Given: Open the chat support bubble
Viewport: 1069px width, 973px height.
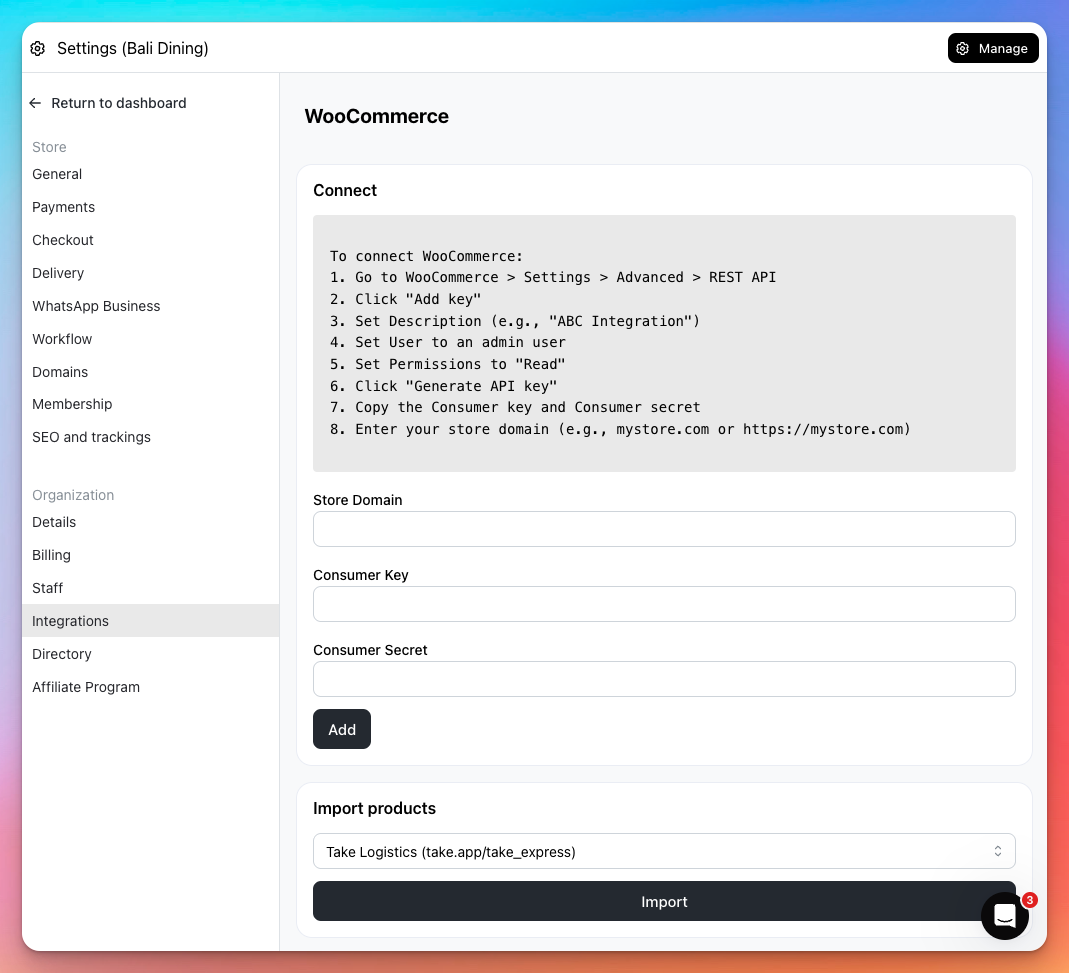Looking at the screenshot, I should pos(1004,916).
